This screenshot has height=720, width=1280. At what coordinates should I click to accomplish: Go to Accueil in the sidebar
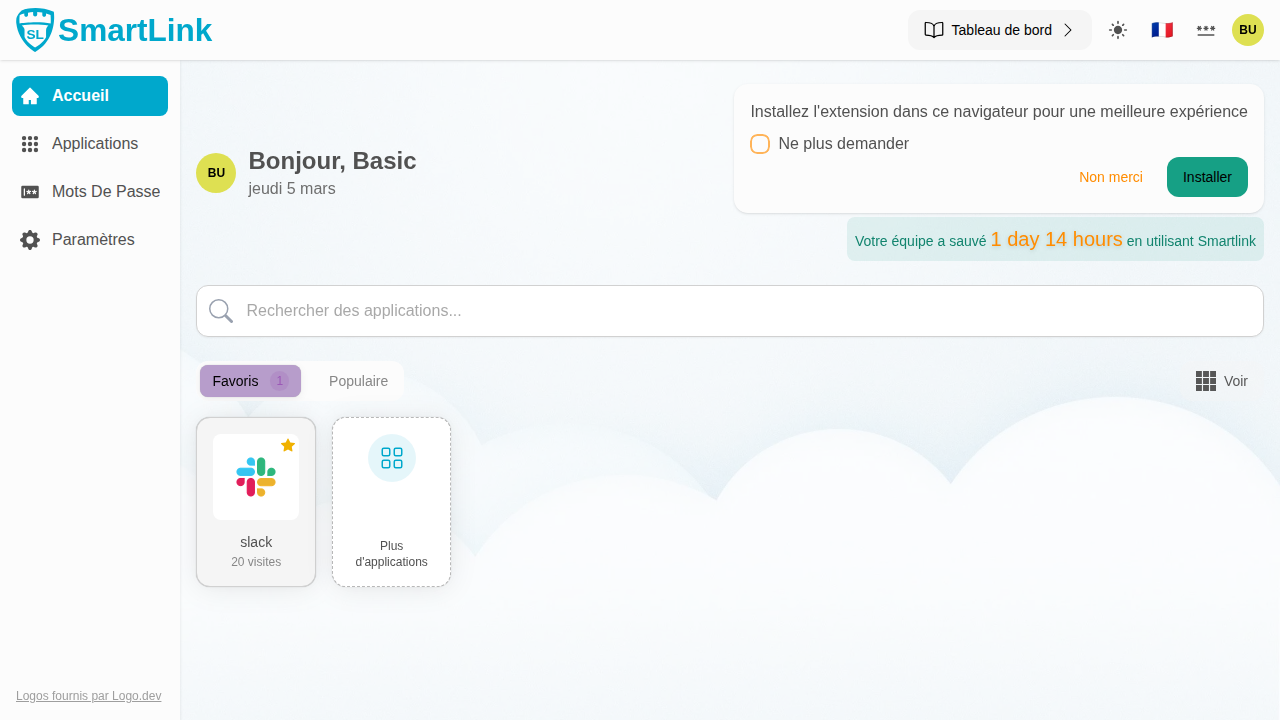[90, 96]
